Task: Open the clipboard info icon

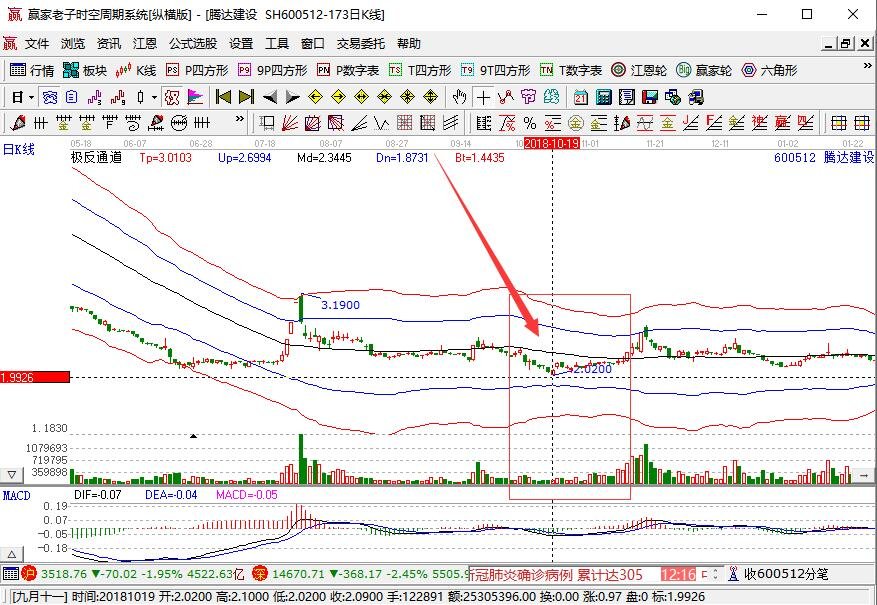Action: click(71, 97)
